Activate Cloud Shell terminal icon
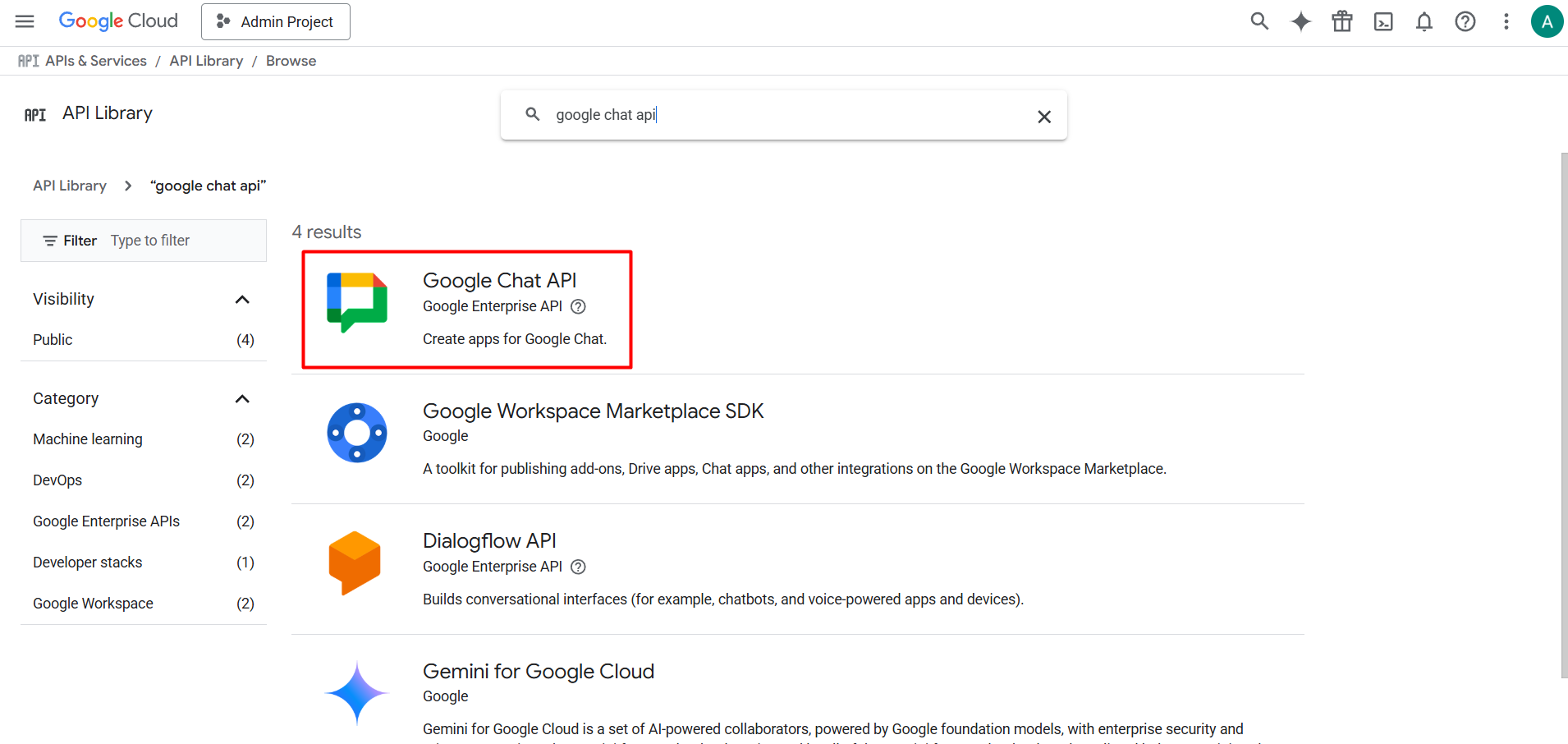The image size is (1568, 744). pos(1383,21)
